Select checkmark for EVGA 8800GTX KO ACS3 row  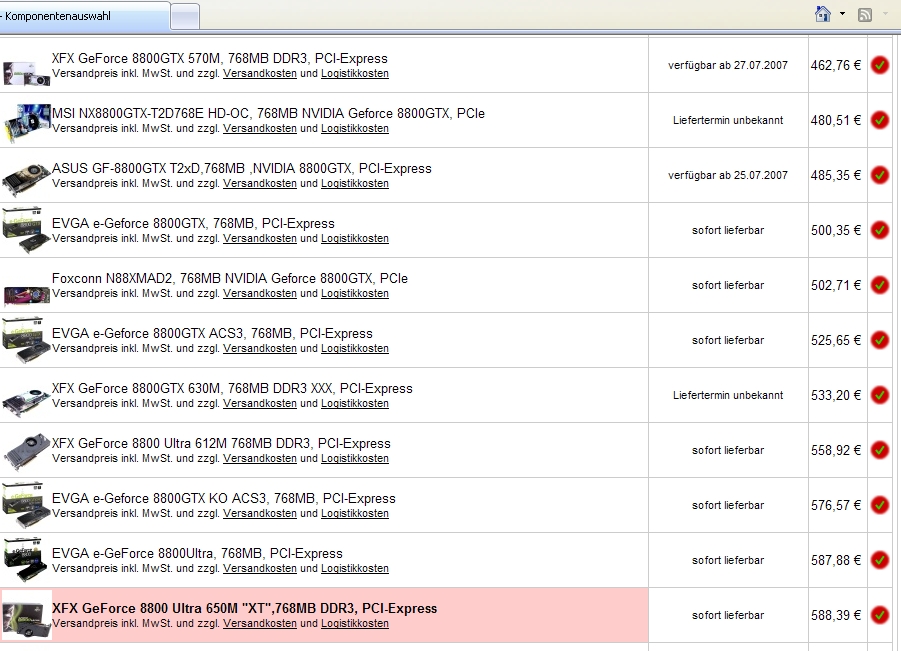coord(879,505)
